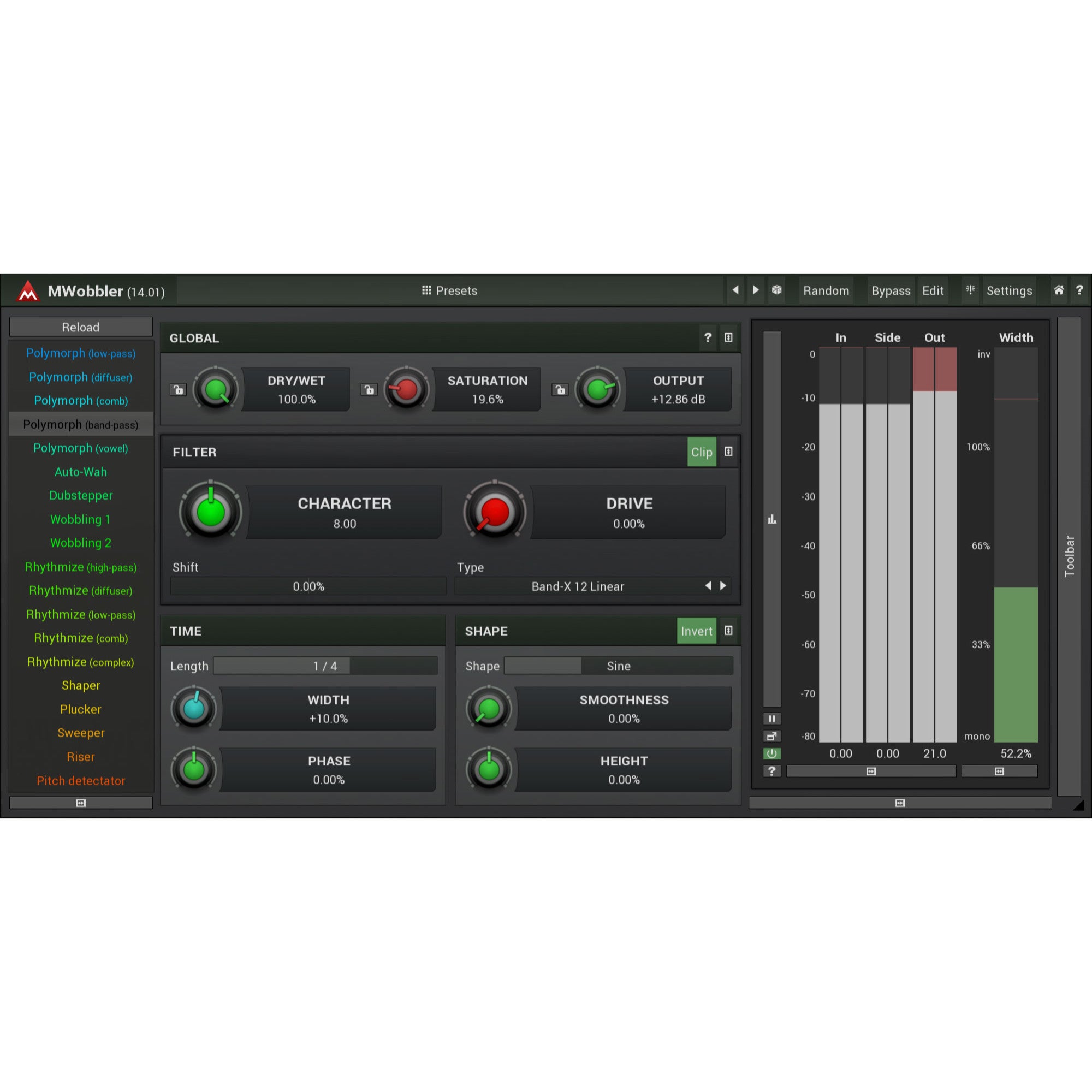Click the Reload button
The image size is (1092, 1092).
[81, 327]
